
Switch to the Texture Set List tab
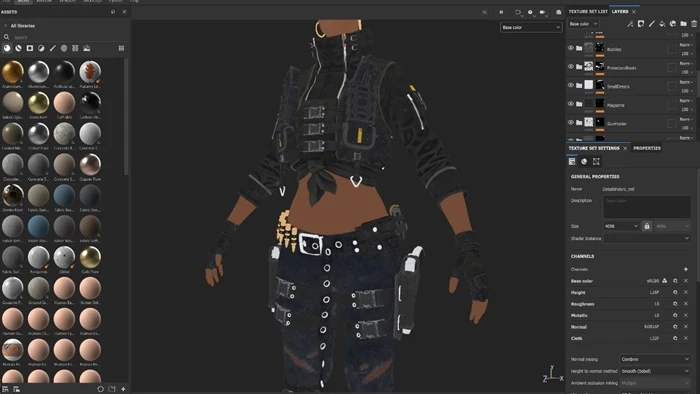coord(588,12)
